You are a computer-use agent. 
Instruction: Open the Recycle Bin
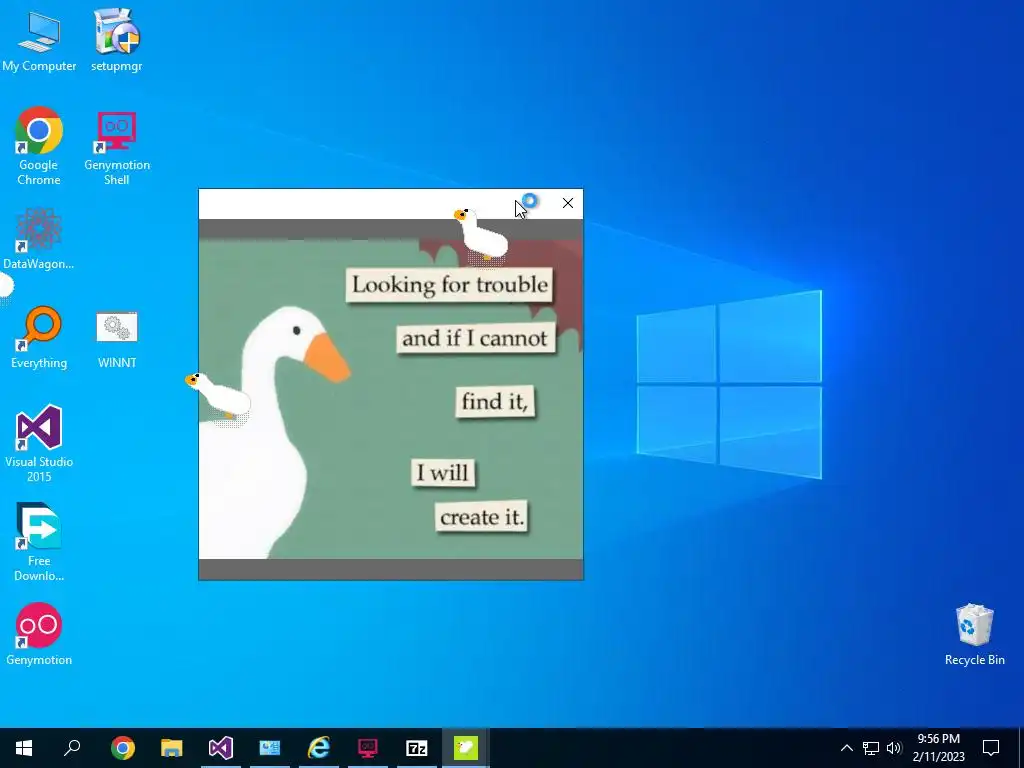[x=974, y=634]
